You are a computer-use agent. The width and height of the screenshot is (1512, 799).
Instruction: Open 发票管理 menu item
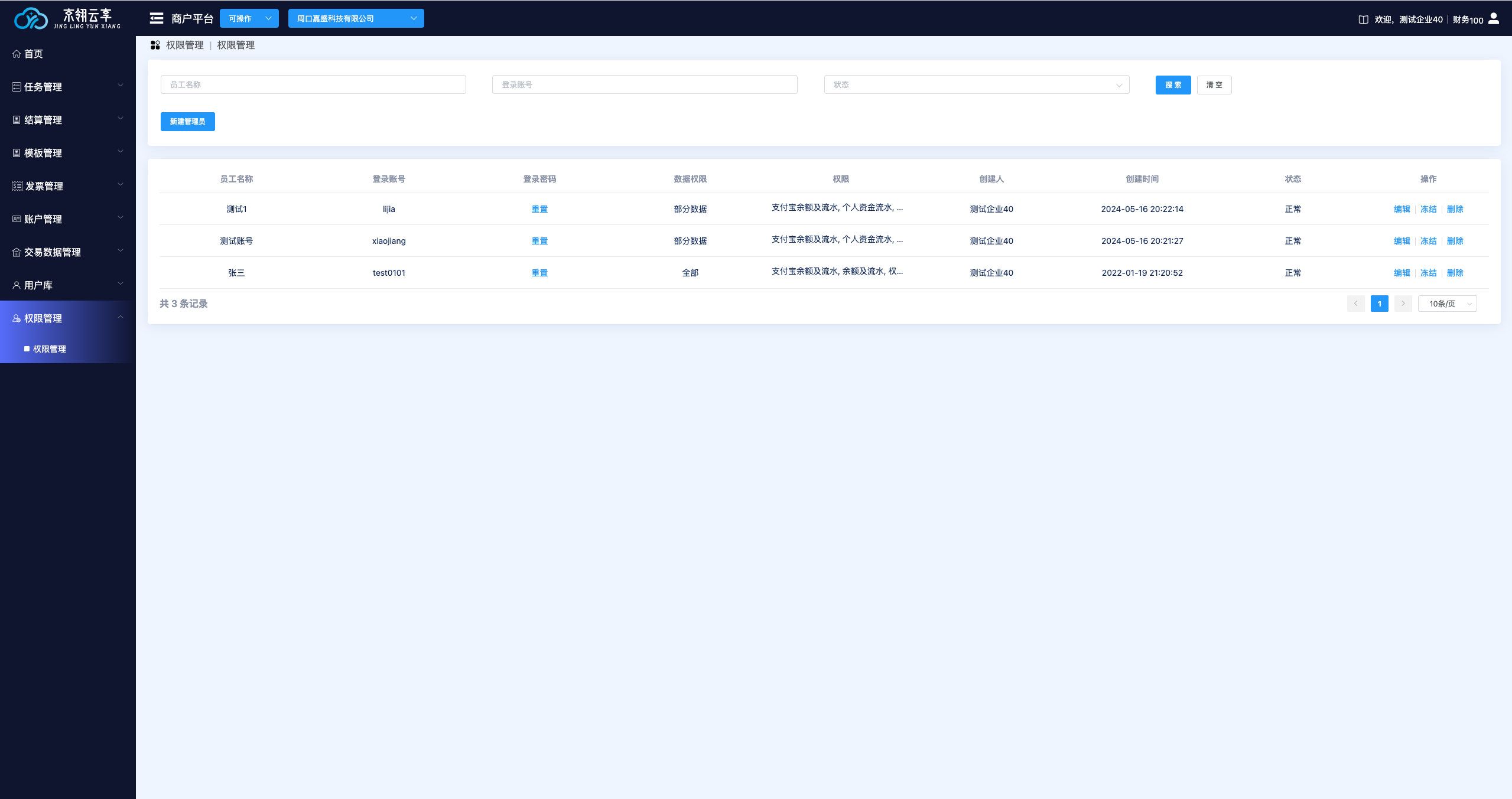click(68, 186)
